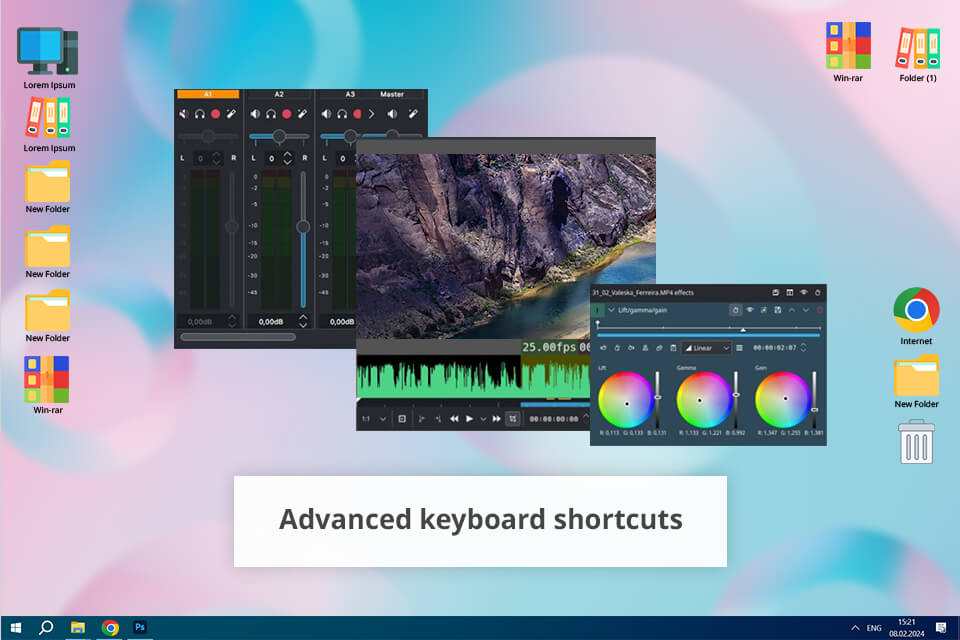Toggle effects visibility eye in panel header
The height and width of the screenshot is (640, 960).
click(x=804, y=293)
